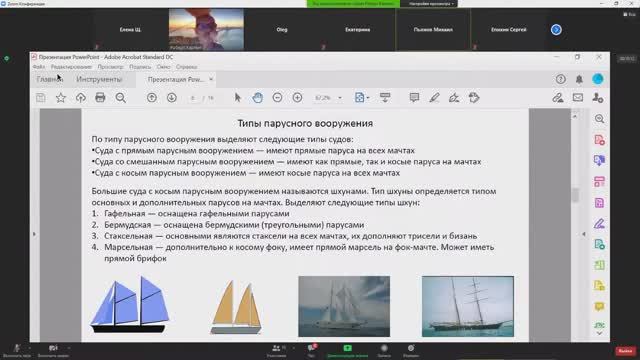Viewport: 640px width, 360px height.
Task: Switch to the Инструменты tab
Action: [x=99, y=79]
